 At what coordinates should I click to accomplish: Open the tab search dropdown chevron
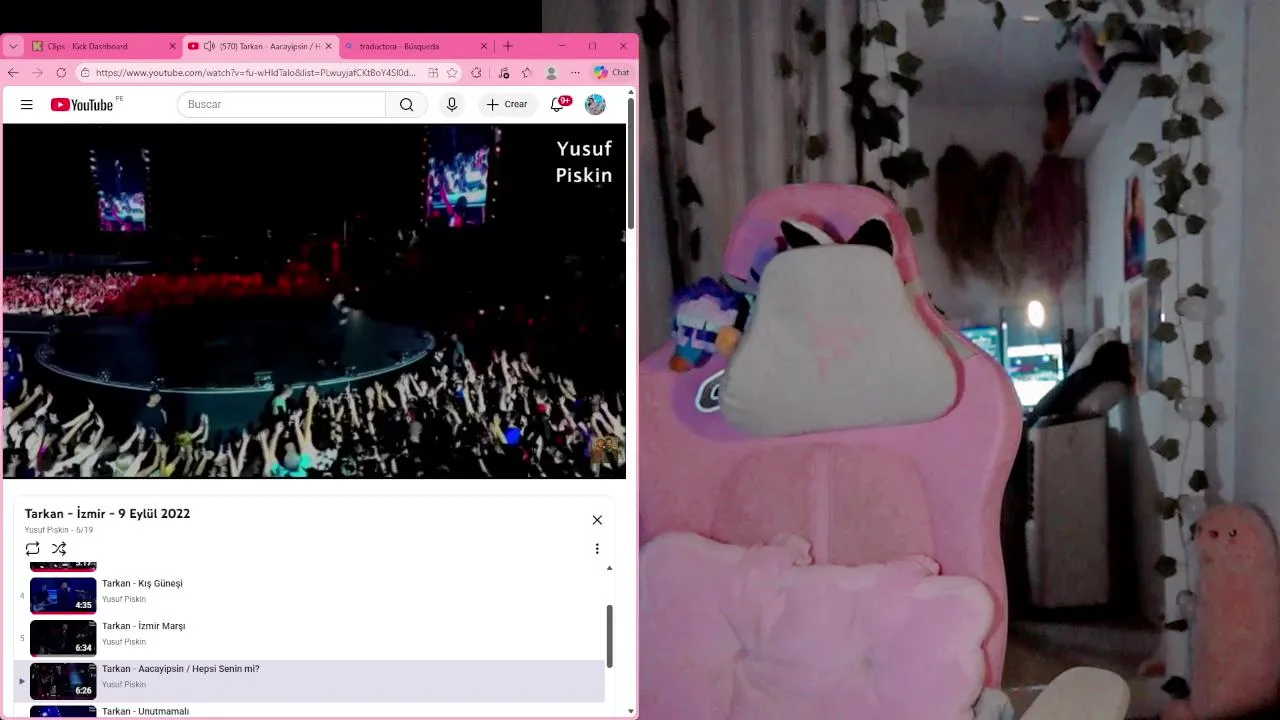[x=13, y=46]
